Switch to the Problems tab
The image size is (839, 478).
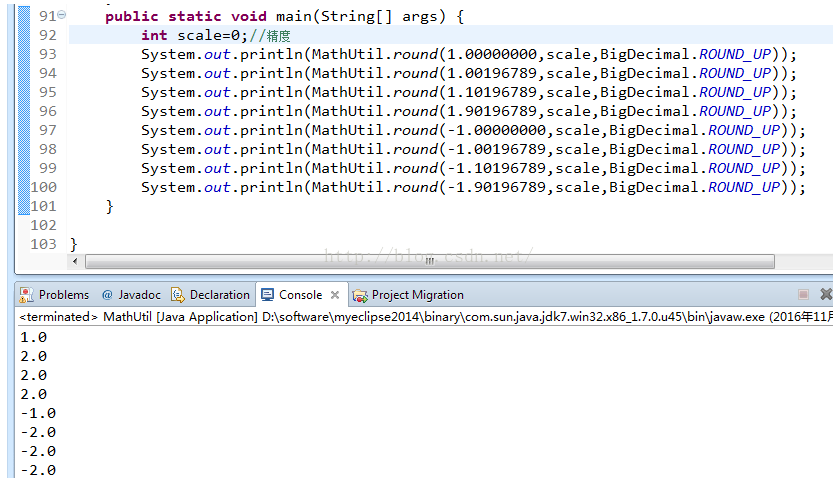click(x=54, y=295)
